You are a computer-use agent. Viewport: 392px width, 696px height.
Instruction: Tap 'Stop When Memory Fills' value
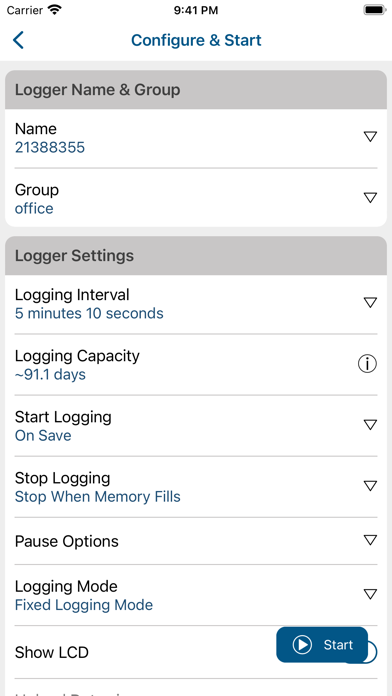98,496
